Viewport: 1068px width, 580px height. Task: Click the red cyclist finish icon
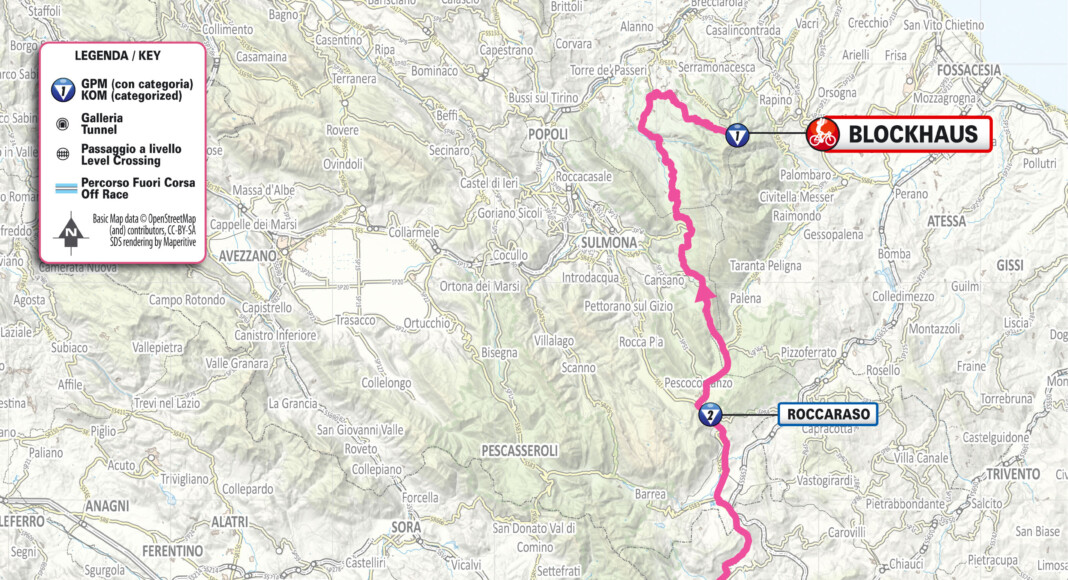[x=822, y=135]
